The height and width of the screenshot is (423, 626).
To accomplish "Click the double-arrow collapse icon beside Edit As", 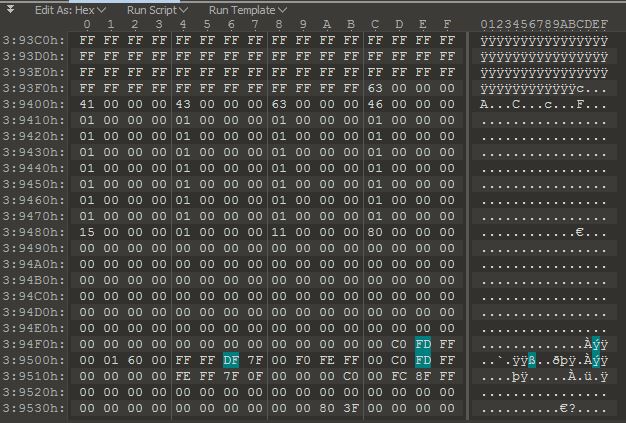I will (11, 10).
